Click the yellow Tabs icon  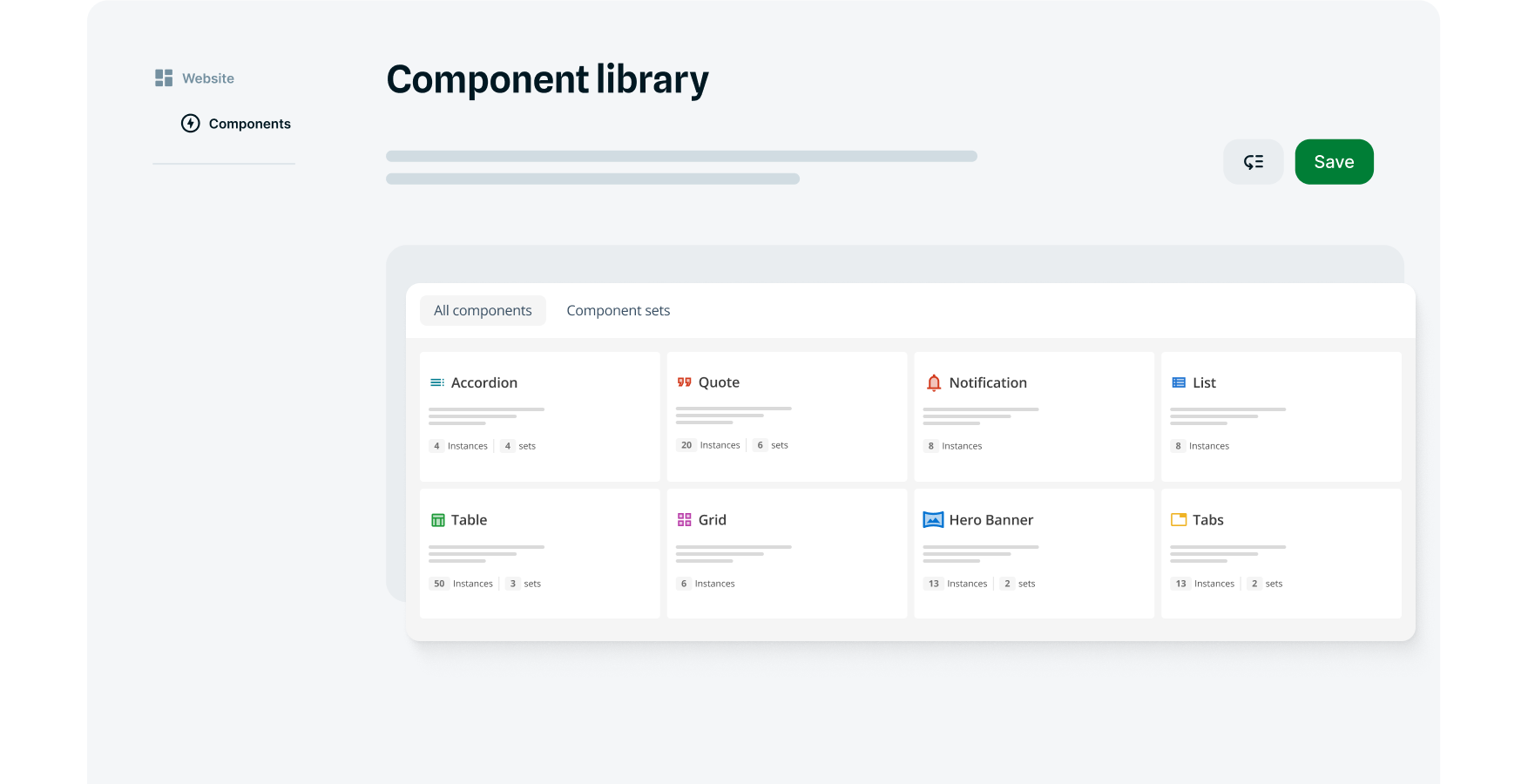click(x=1179, y=520)
